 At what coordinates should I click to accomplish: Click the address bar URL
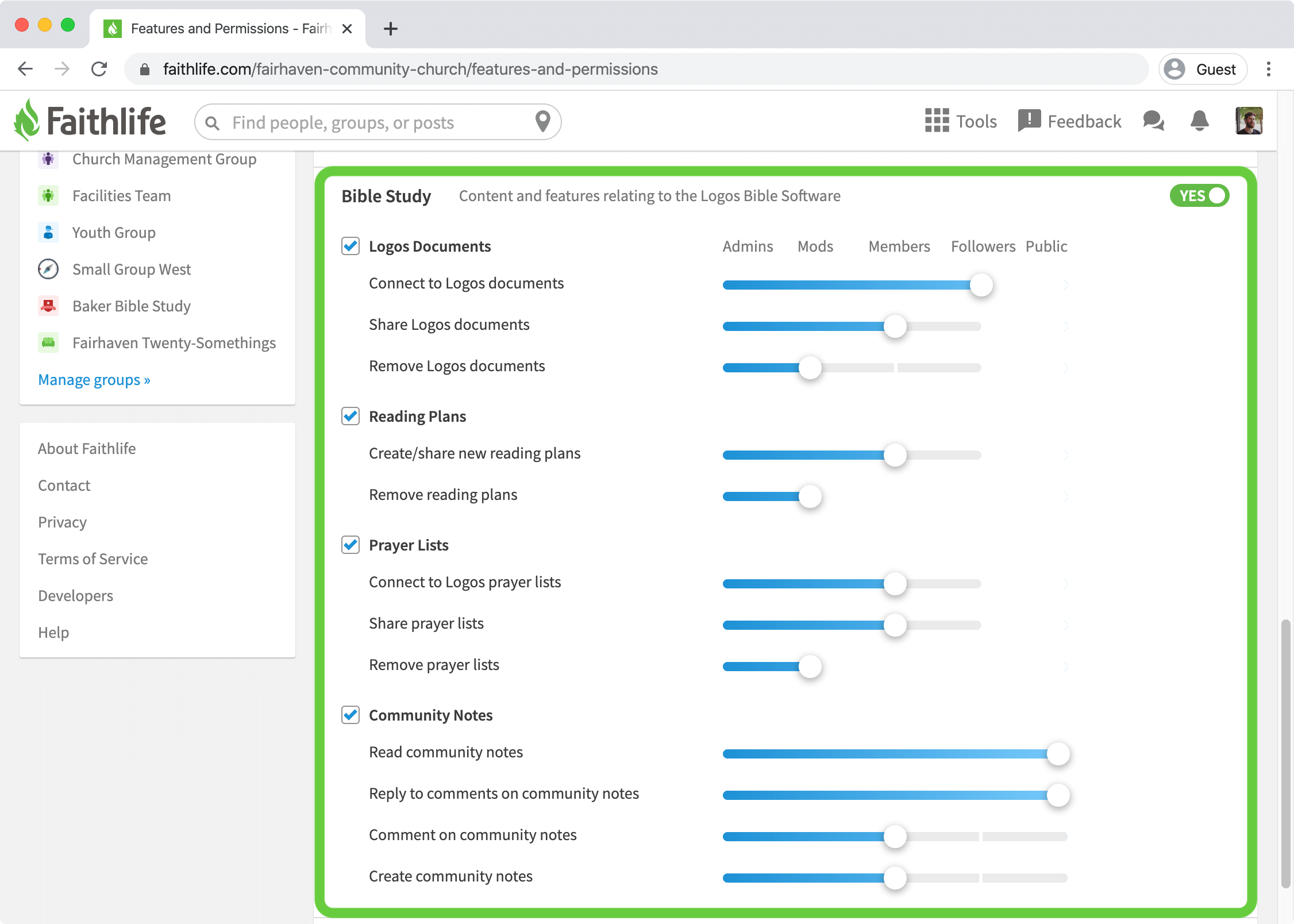tap(410, 69)
